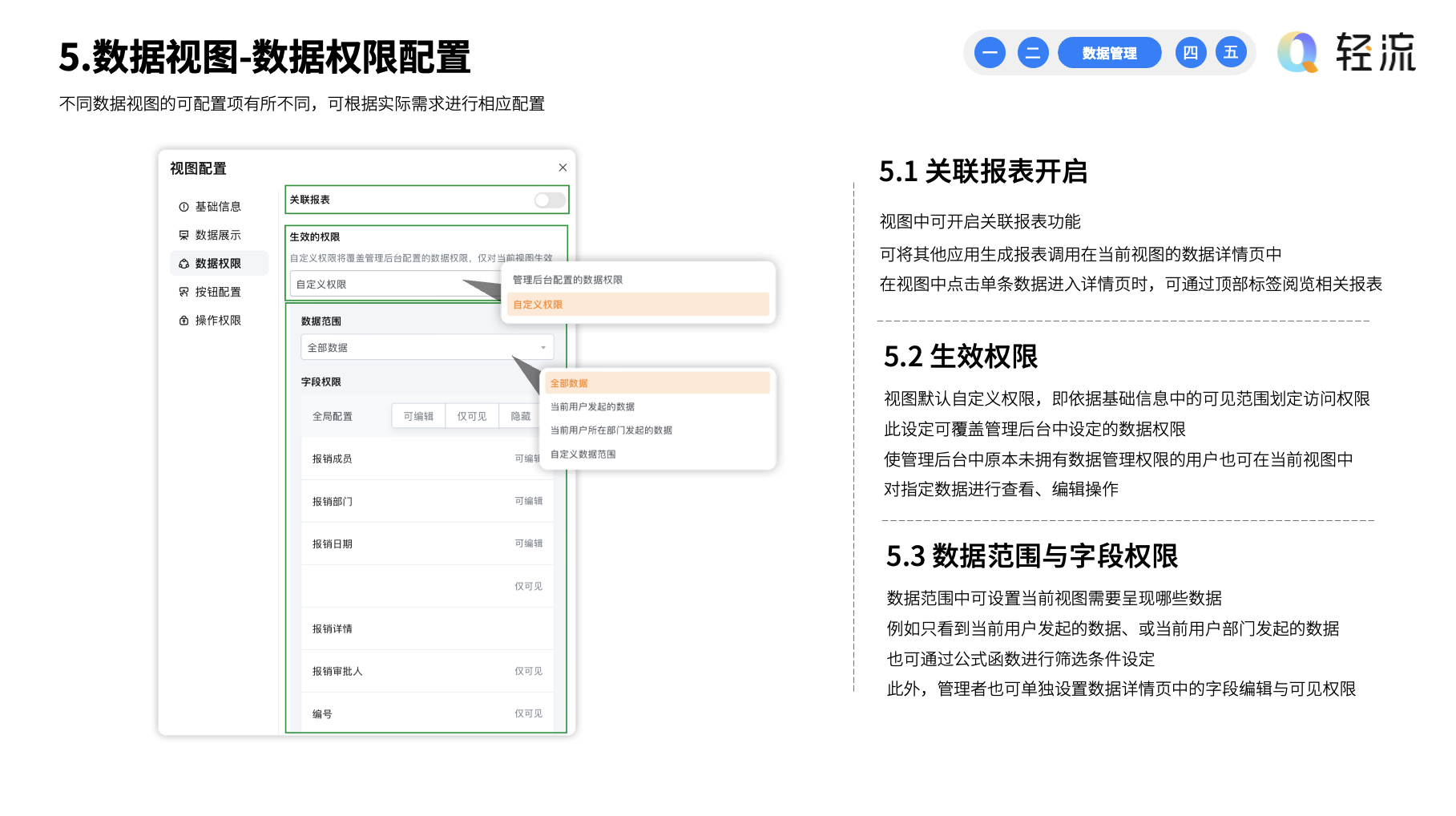The image size is (1456, 816).
Task: Click the 四 step circle in header
Action: (x=1190, y=53)
